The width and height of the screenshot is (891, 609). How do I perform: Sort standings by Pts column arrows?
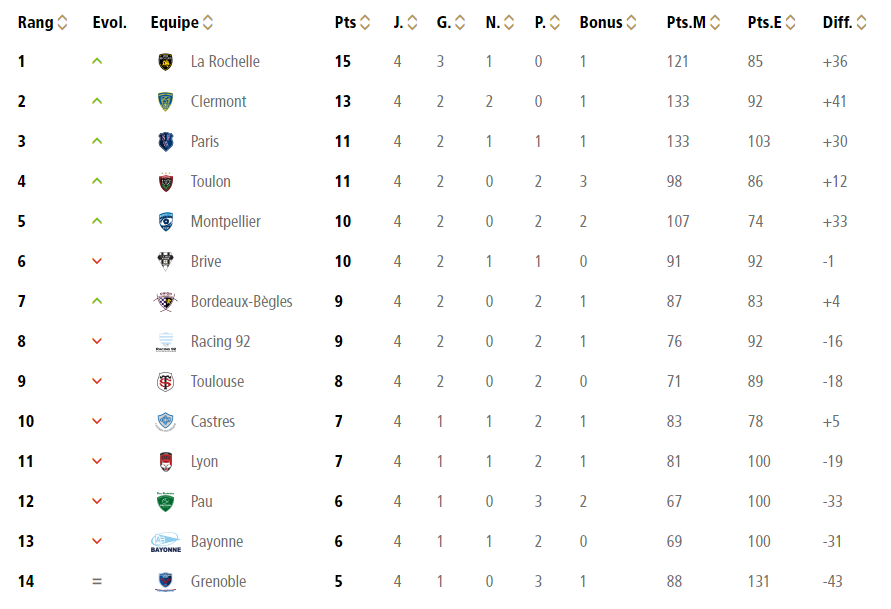(x=365, y=23)
